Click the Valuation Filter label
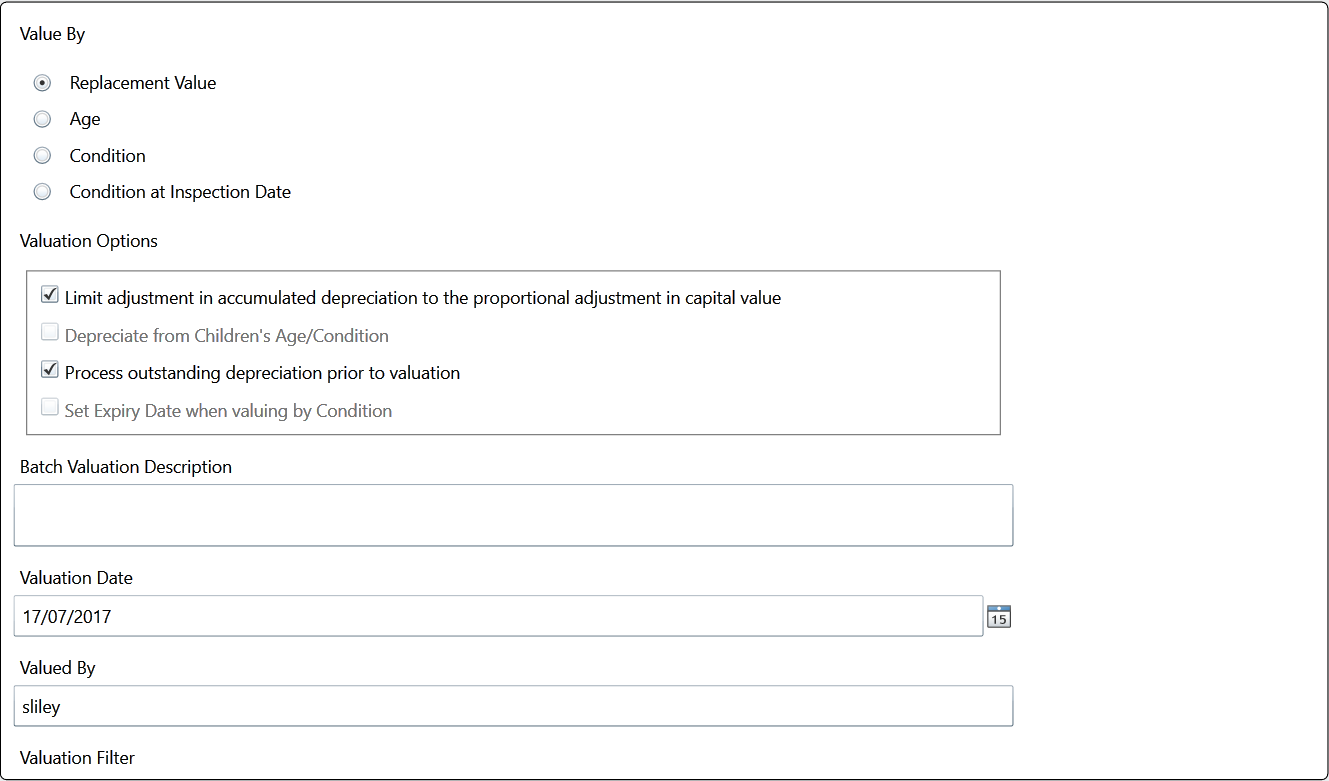Image resolution: width=1329 pixels, height=781 pixels. tap(77, 758)
